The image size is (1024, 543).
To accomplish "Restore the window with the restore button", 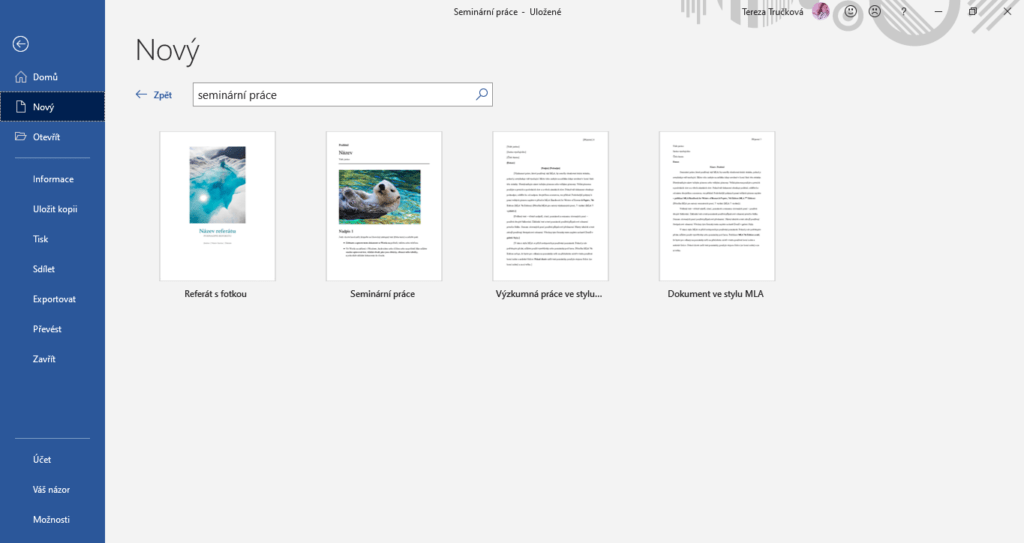I will [972, 12].
